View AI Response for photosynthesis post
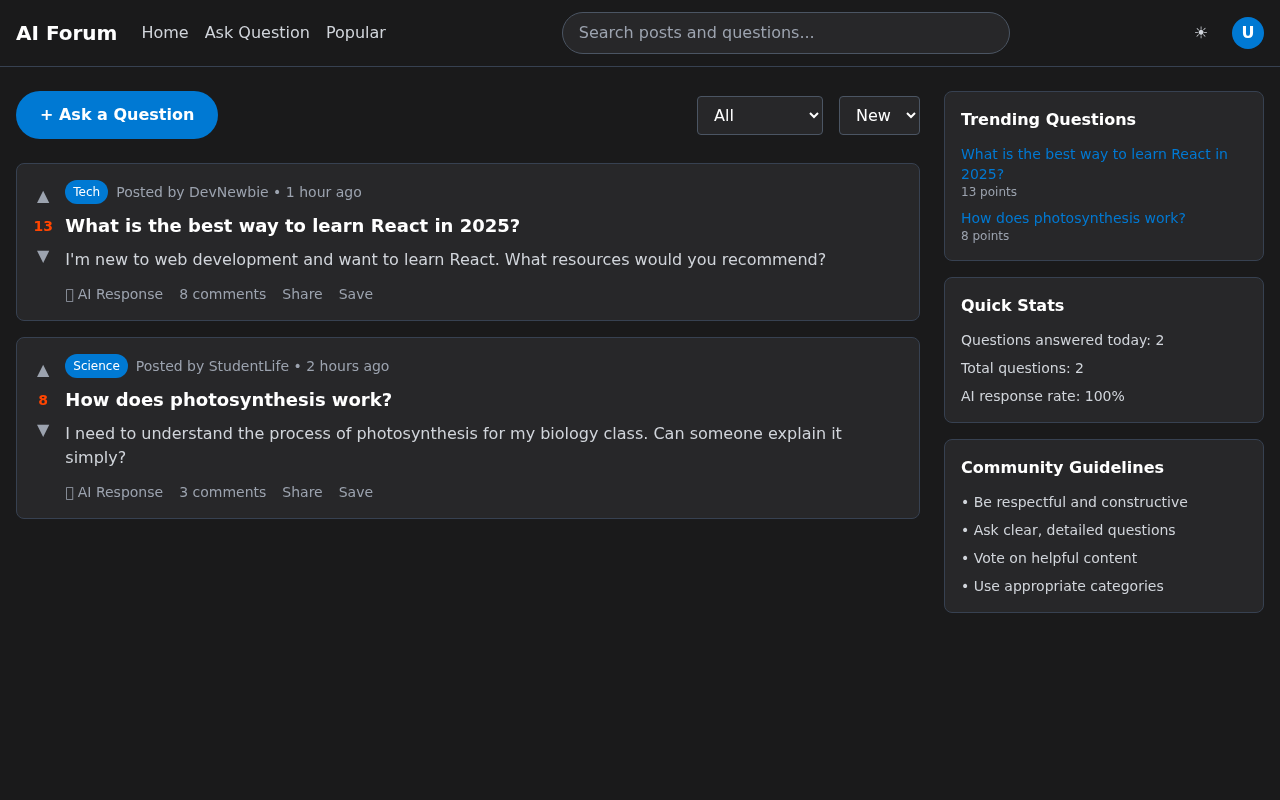 tap(114, 492)
